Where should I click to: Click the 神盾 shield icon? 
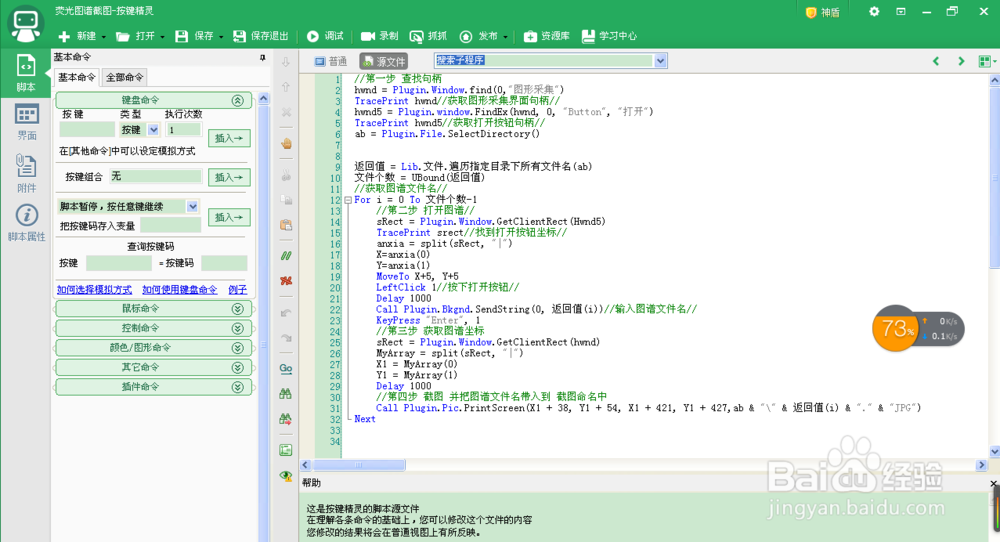[823, 12]
